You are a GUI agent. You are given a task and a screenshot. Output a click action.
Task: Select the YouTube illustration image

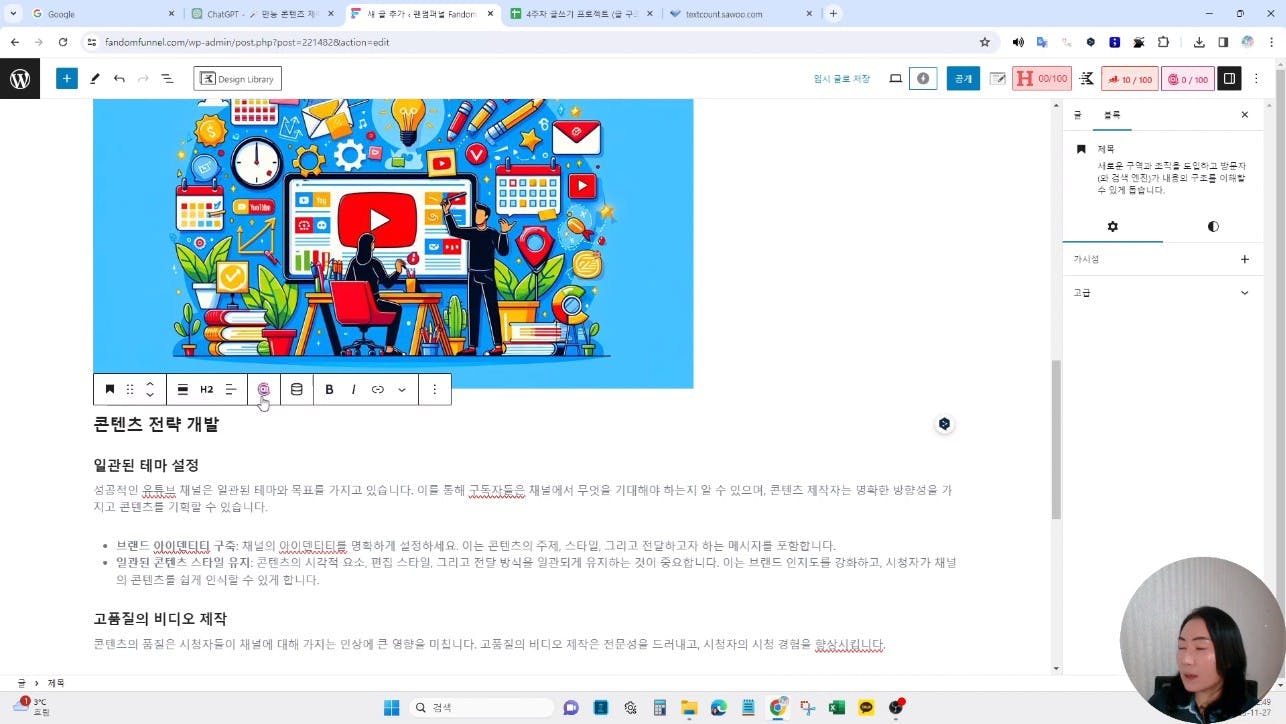(x=393, y=243)
